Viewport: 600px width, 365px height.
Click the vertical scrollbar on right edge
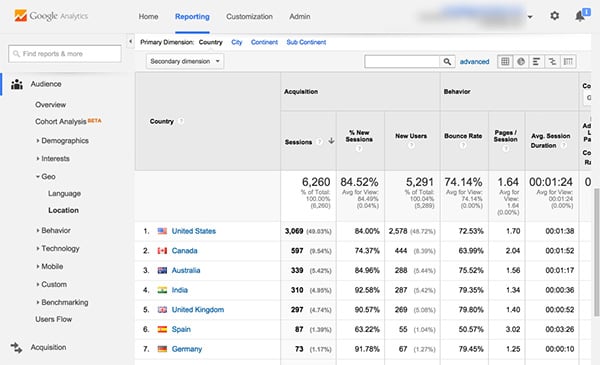coord(597,252)
